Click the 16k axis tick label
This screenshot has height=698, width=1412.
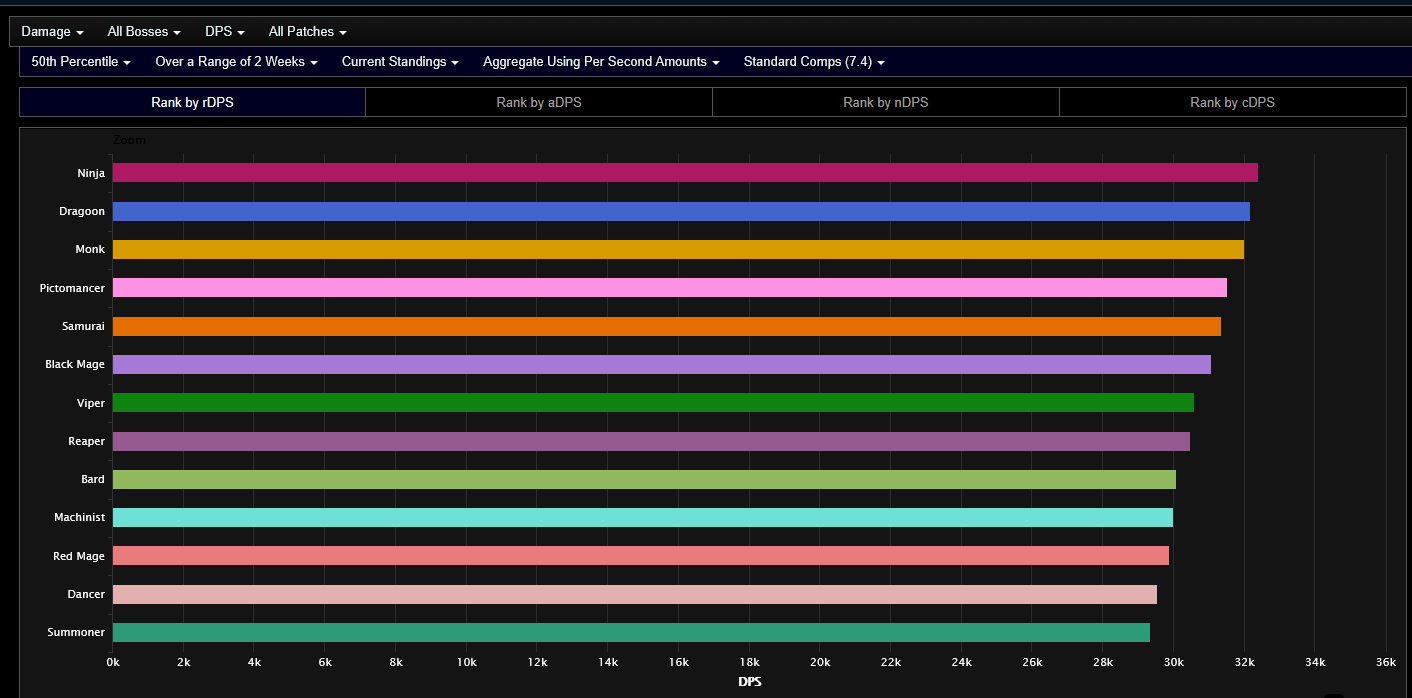click(679, 662)
